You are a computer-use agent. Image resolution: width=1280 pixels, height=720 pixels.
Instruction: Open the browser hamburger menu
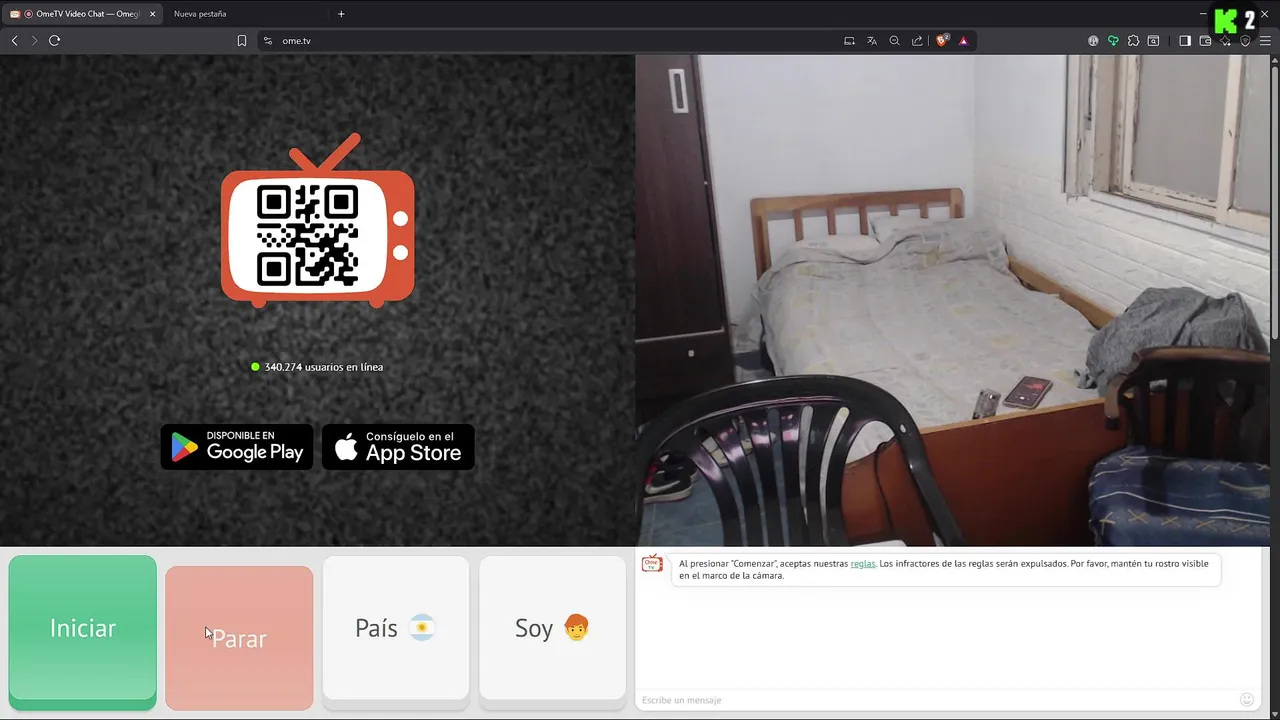coord(1265,41)
